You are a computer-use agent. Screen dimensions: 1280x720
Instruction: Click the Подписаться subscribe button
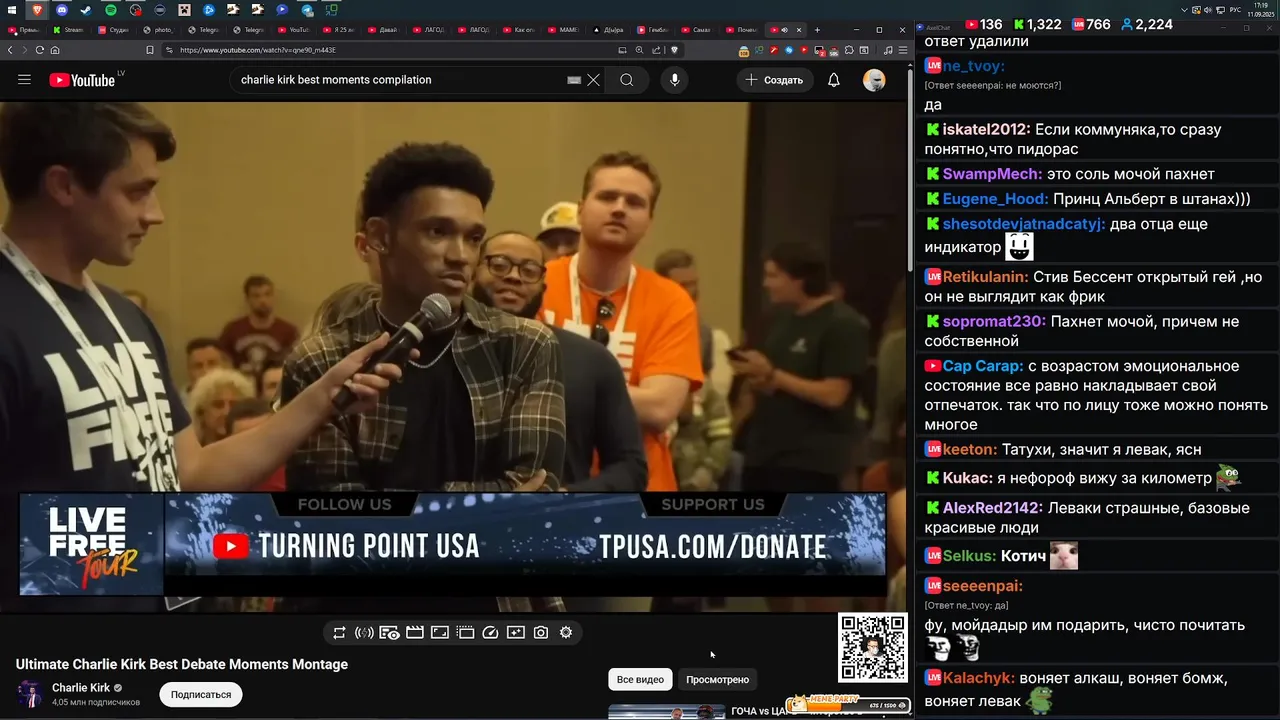coord(200,694)
